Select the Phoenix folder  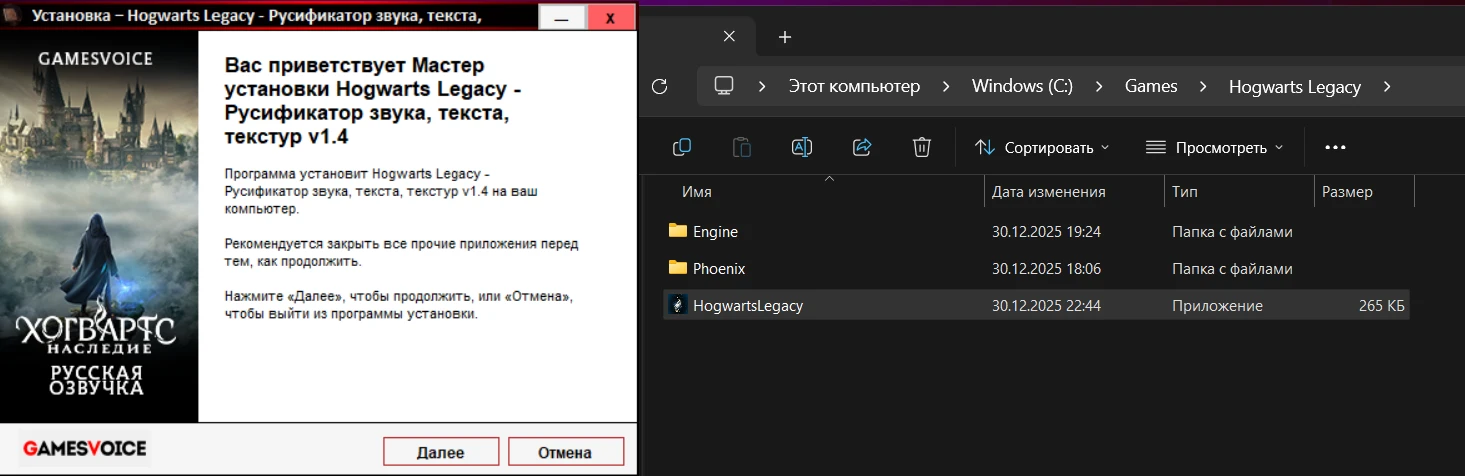pos(718,269)
